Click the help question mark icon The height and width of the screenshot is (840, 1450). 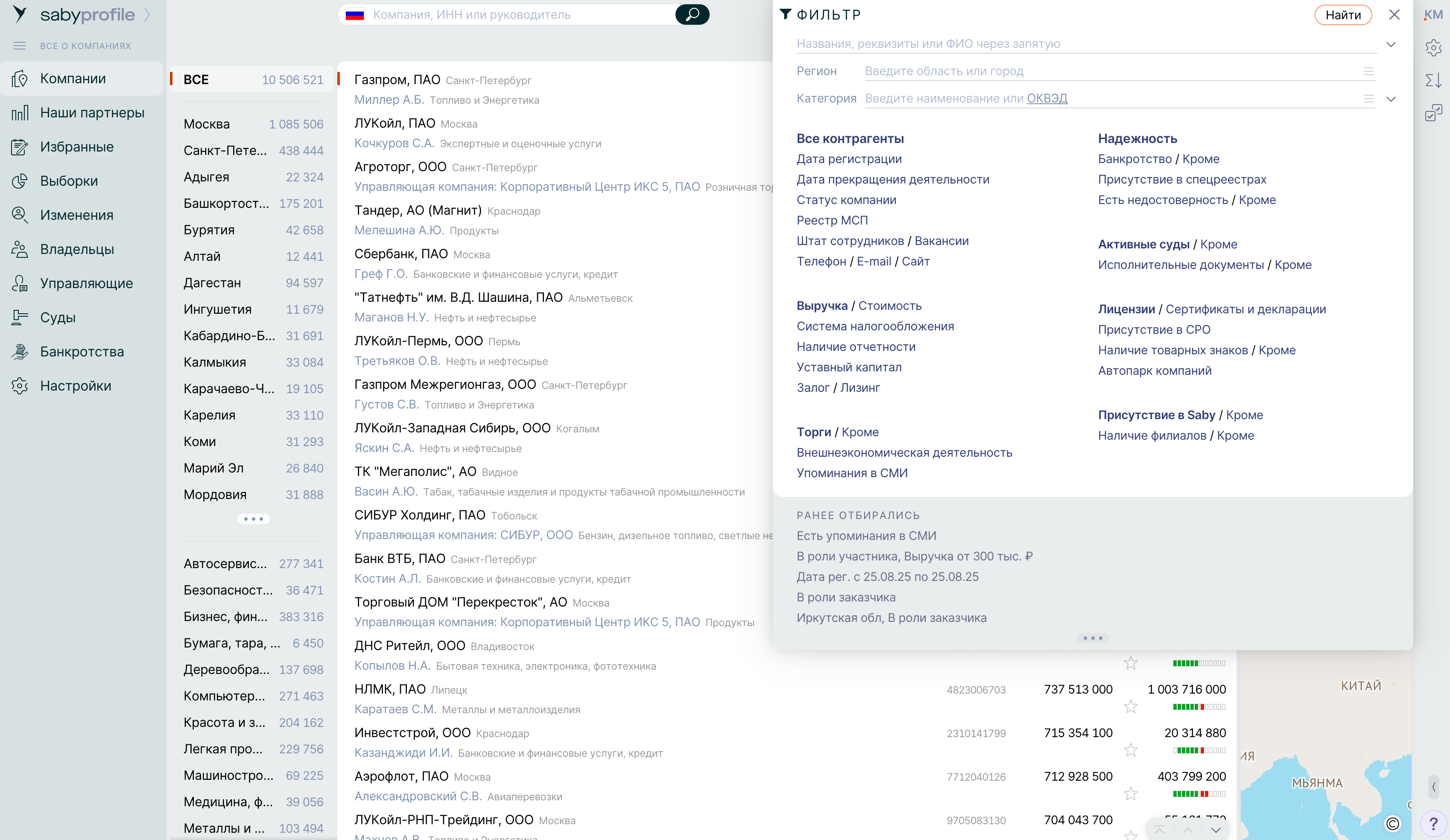coord(1433,824)
